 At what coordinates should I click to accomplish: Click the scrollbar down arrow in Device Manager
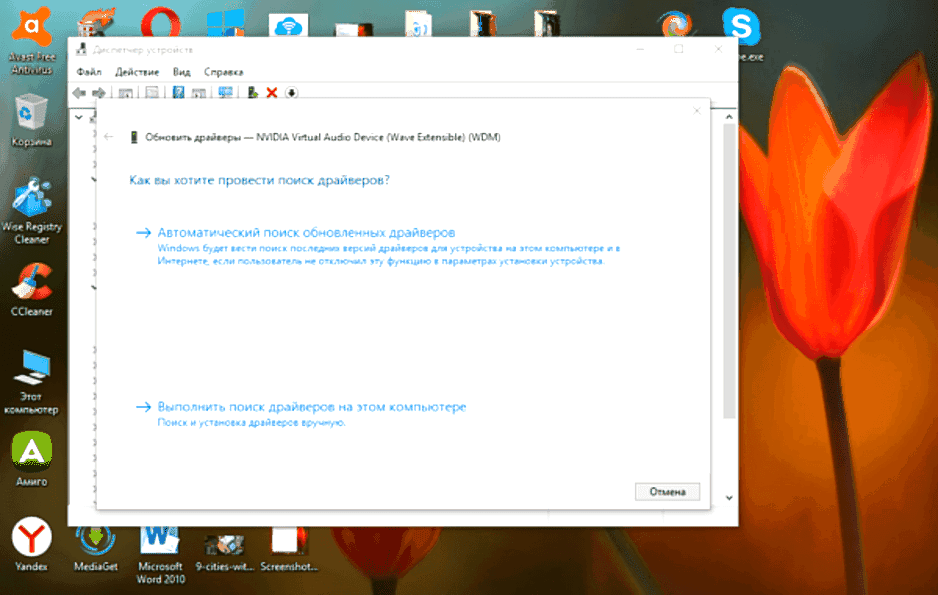(729, 497)
